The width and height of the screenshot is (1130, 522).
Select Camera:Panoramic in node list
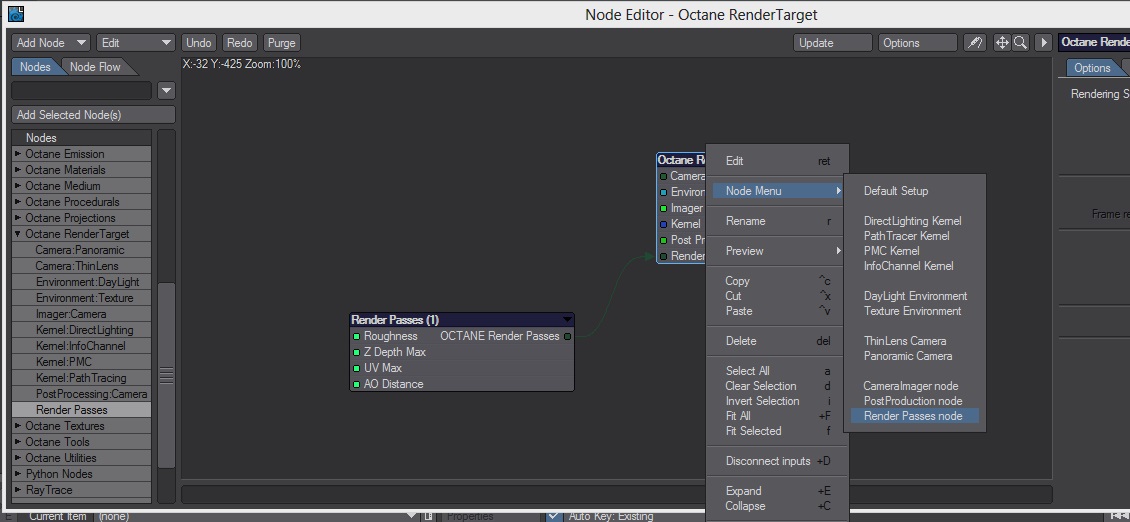click(x=82, y=249)
